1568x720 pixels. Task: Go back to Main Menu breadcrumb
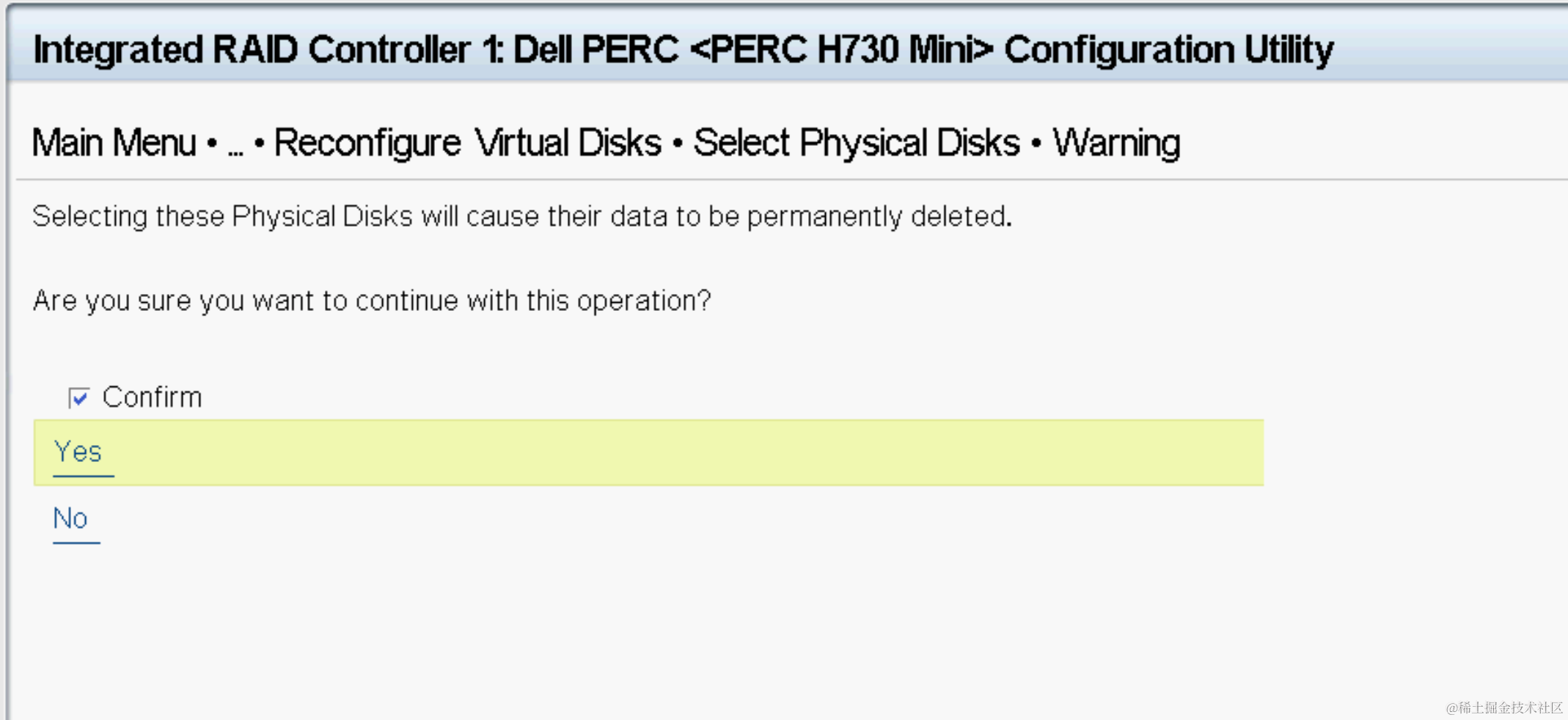[x=114, y=142]
